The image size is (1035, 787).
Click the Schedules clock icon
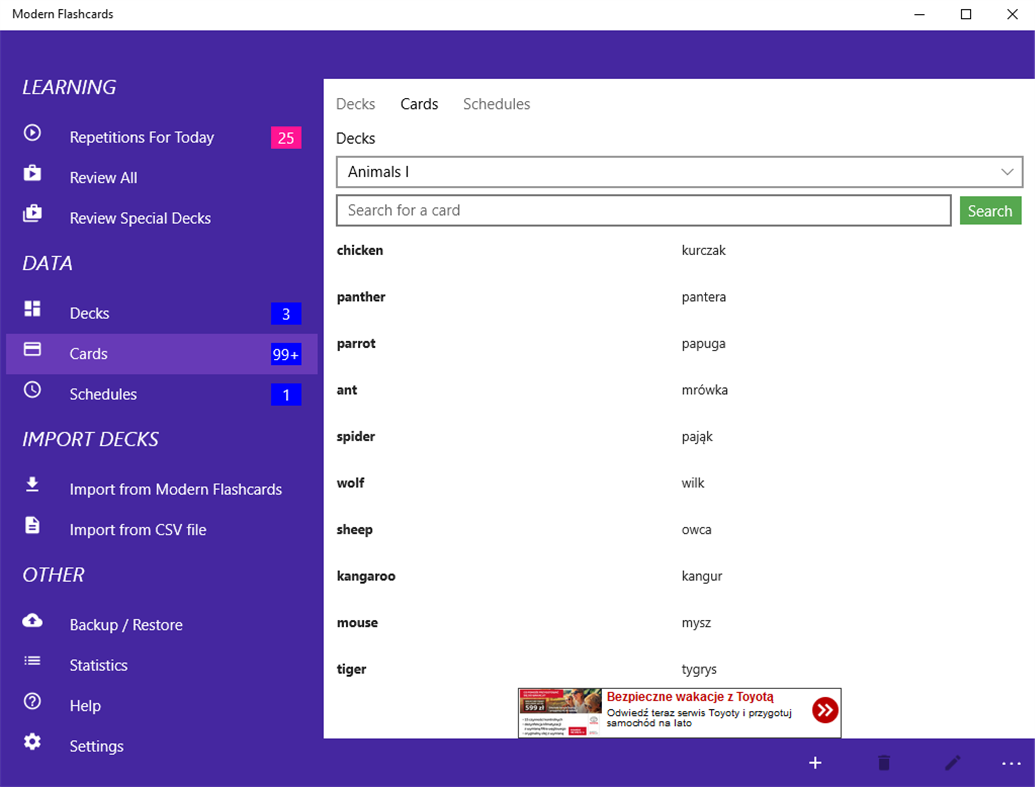point(31,389)
